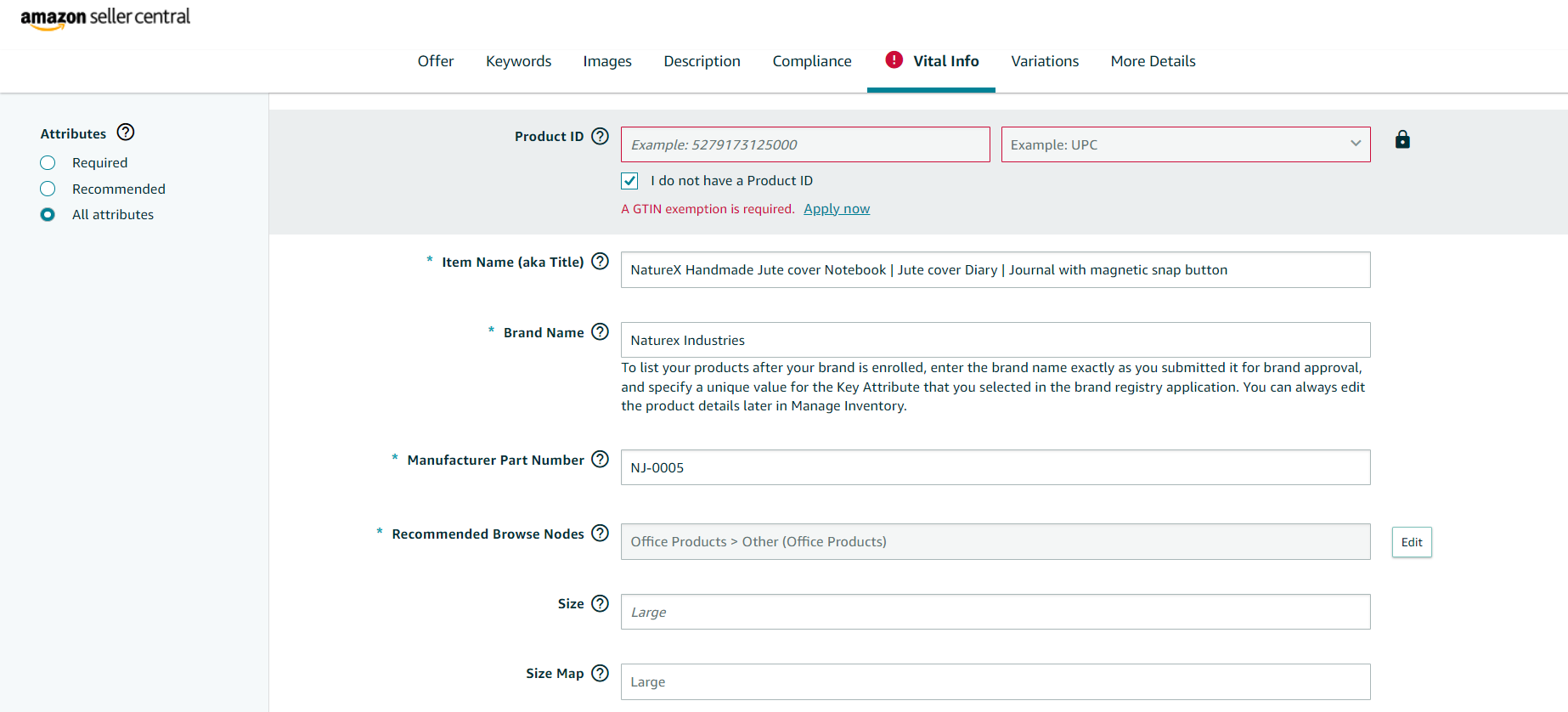Switch to the Keywords tab

(518, 61)
